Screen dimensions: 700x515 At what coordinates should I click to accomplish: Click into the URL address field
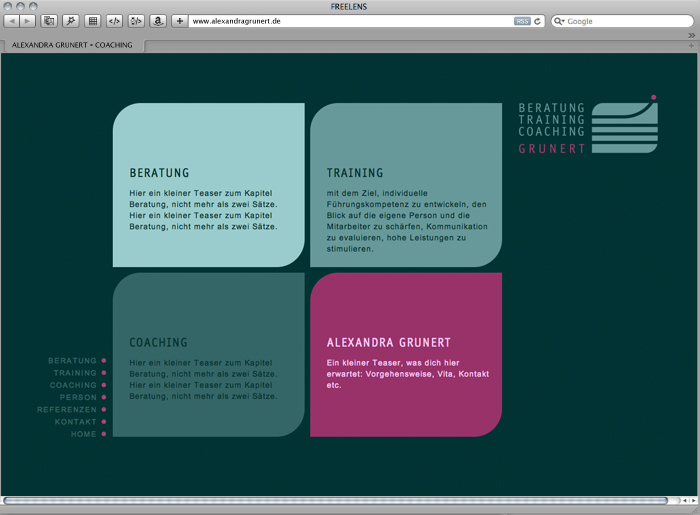(350, 21)
